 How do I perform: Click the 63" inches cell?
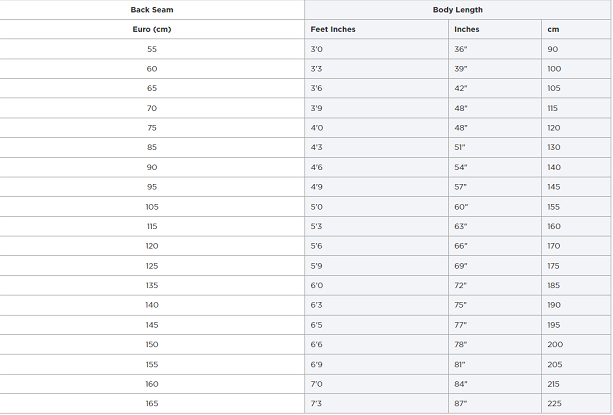(461, 226)
